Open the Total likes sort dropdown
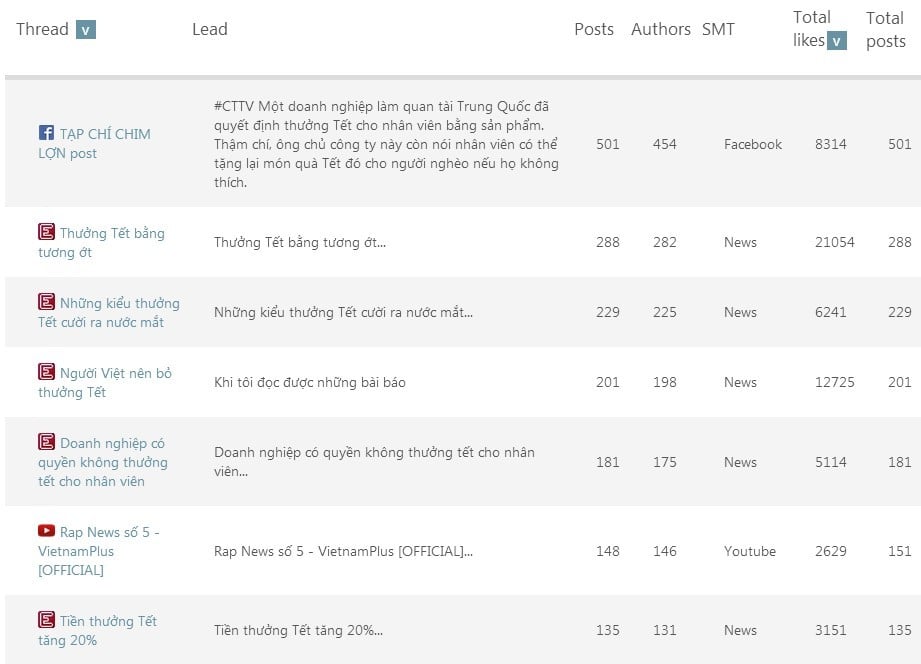This screenshot has height=664, width=921. coord(836,41)
